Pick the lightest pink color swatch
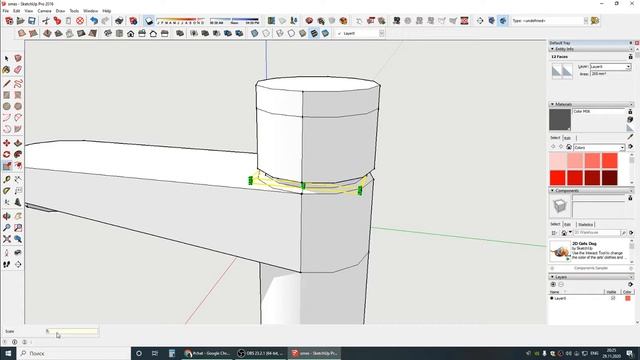The height and width of the screenshot is (360, 640). coord(558,161)
